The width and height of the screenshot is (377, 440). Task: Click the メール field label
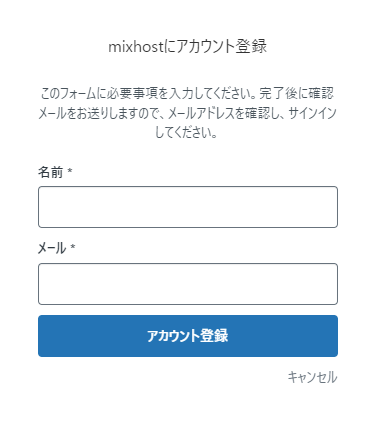[x=52, y=248]
